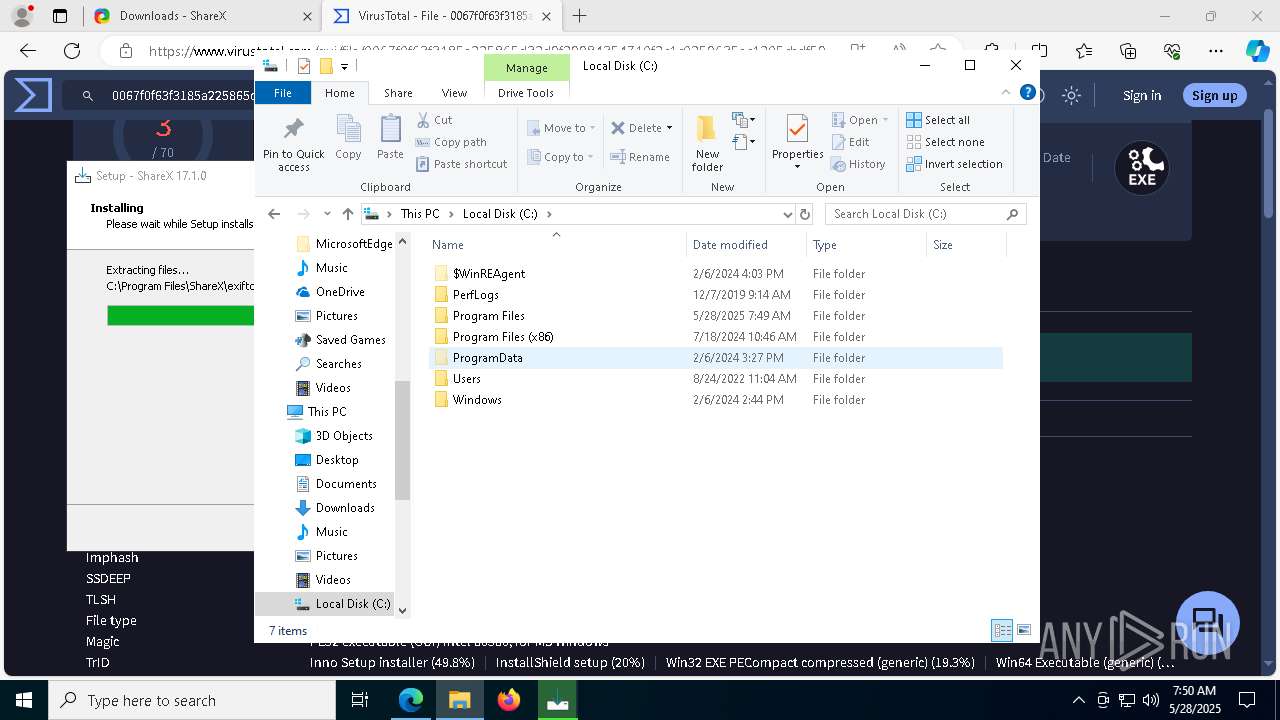
Task: Click the Paste ribbon icon
Action: [x=390, y=137]
